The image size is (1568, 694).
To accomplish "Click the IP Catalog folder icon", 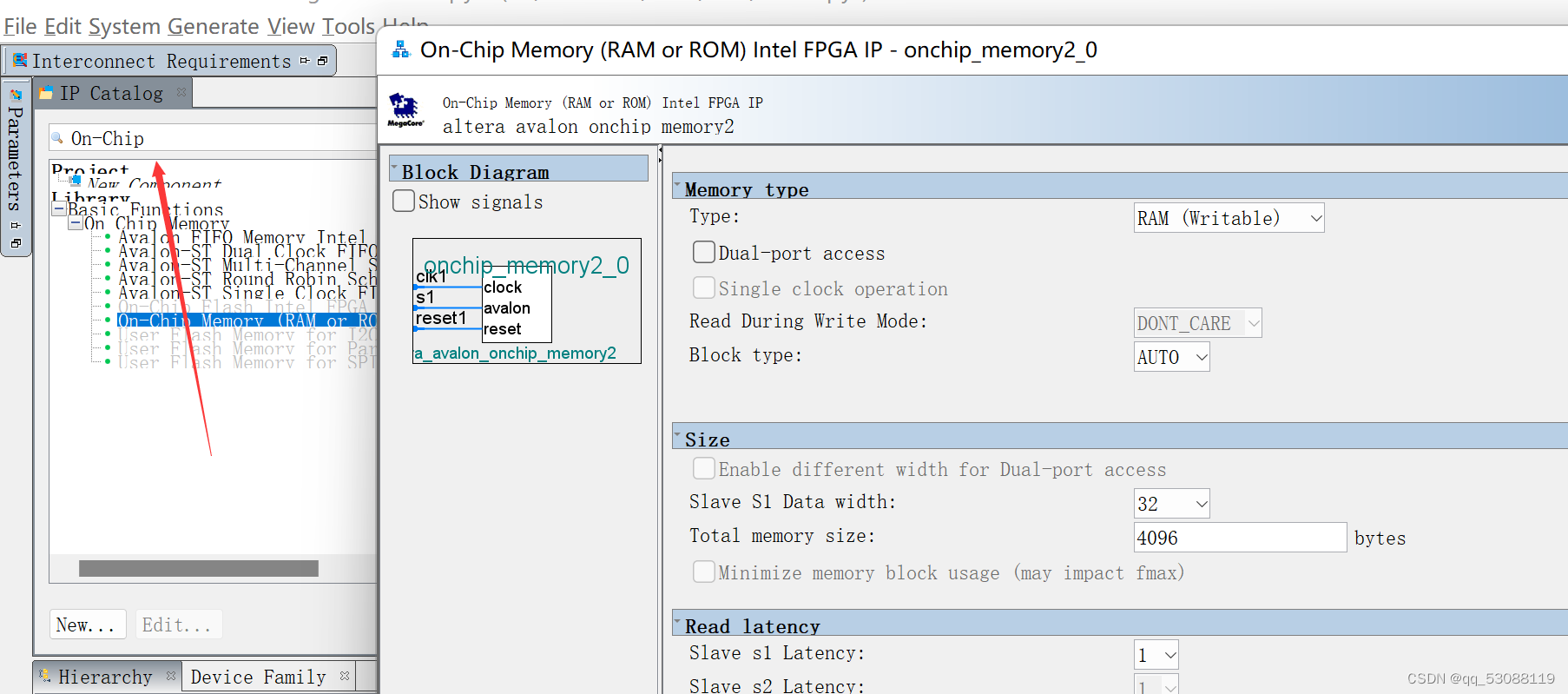I will [46, 92].
